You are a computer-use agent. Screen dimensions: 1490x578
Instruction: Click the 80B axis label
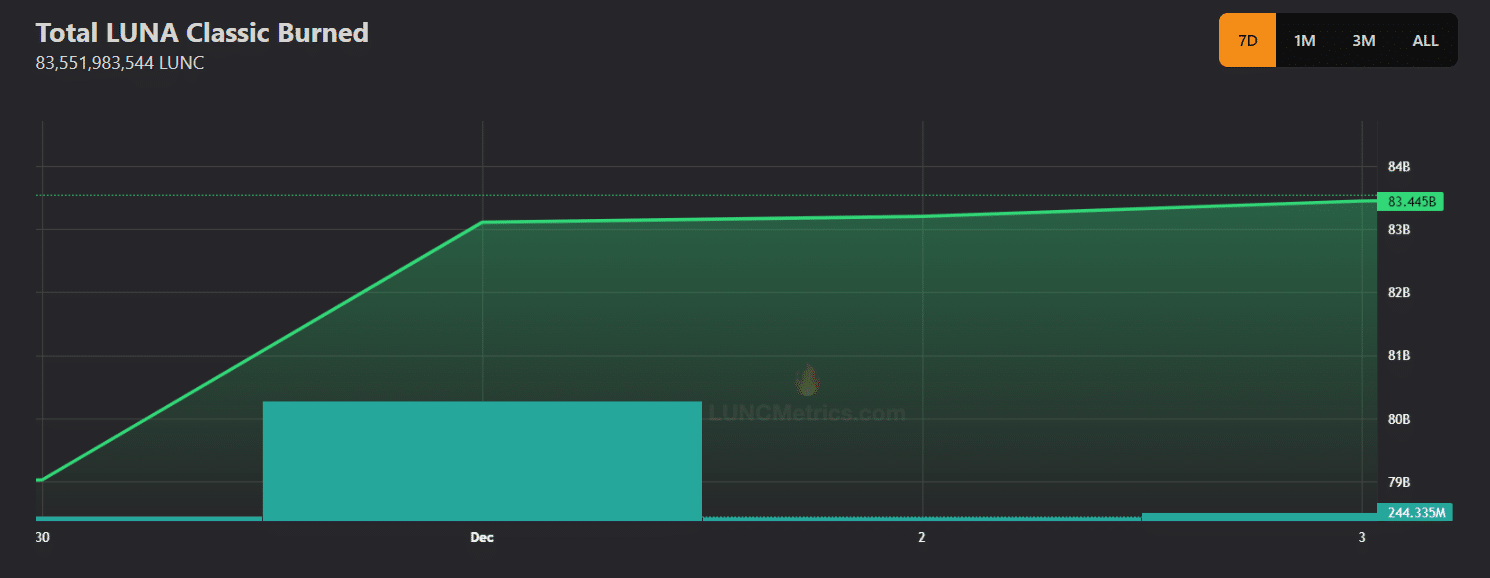click(x=1398, y=419)
